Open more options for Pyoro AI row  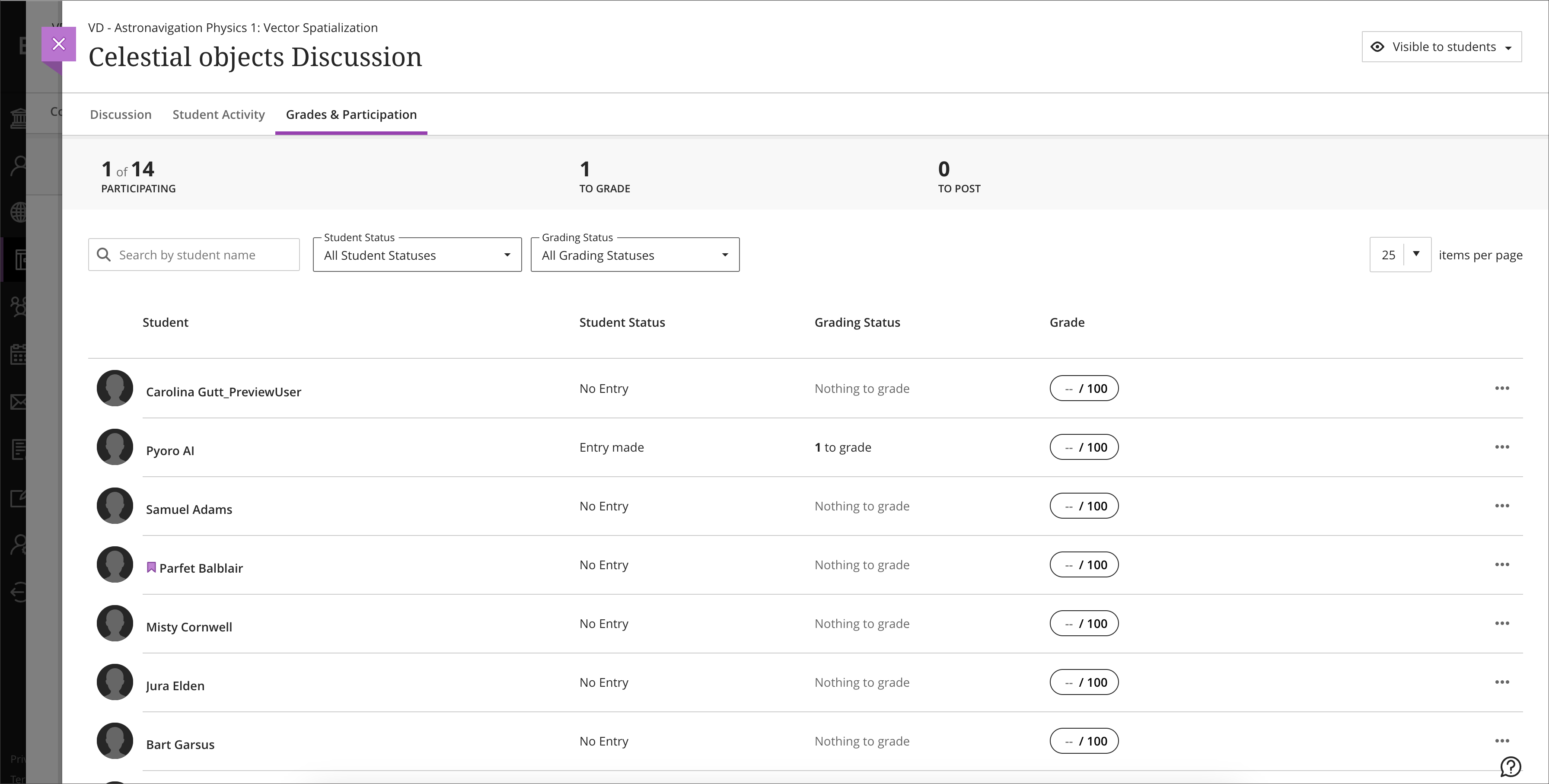[1501, 447]
